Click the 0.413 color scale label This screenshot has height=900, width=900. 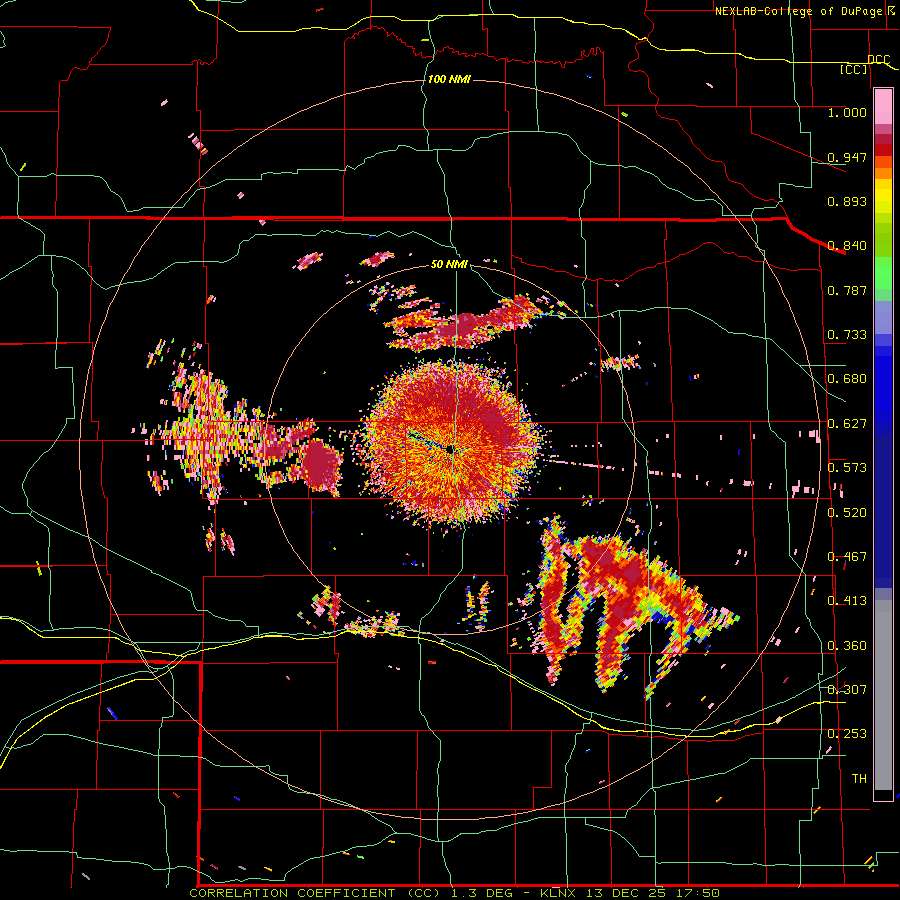click(847, 601)
